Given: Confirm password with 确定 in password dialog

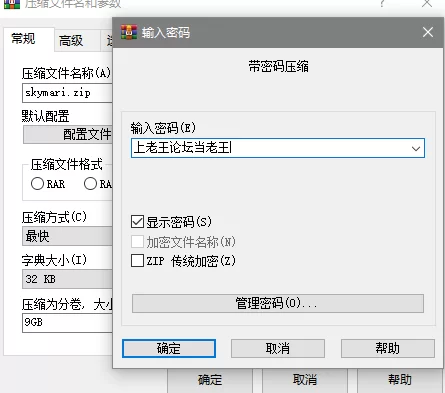Looking at the screenshot, I should pyautogui.click(x=169, y=349).
